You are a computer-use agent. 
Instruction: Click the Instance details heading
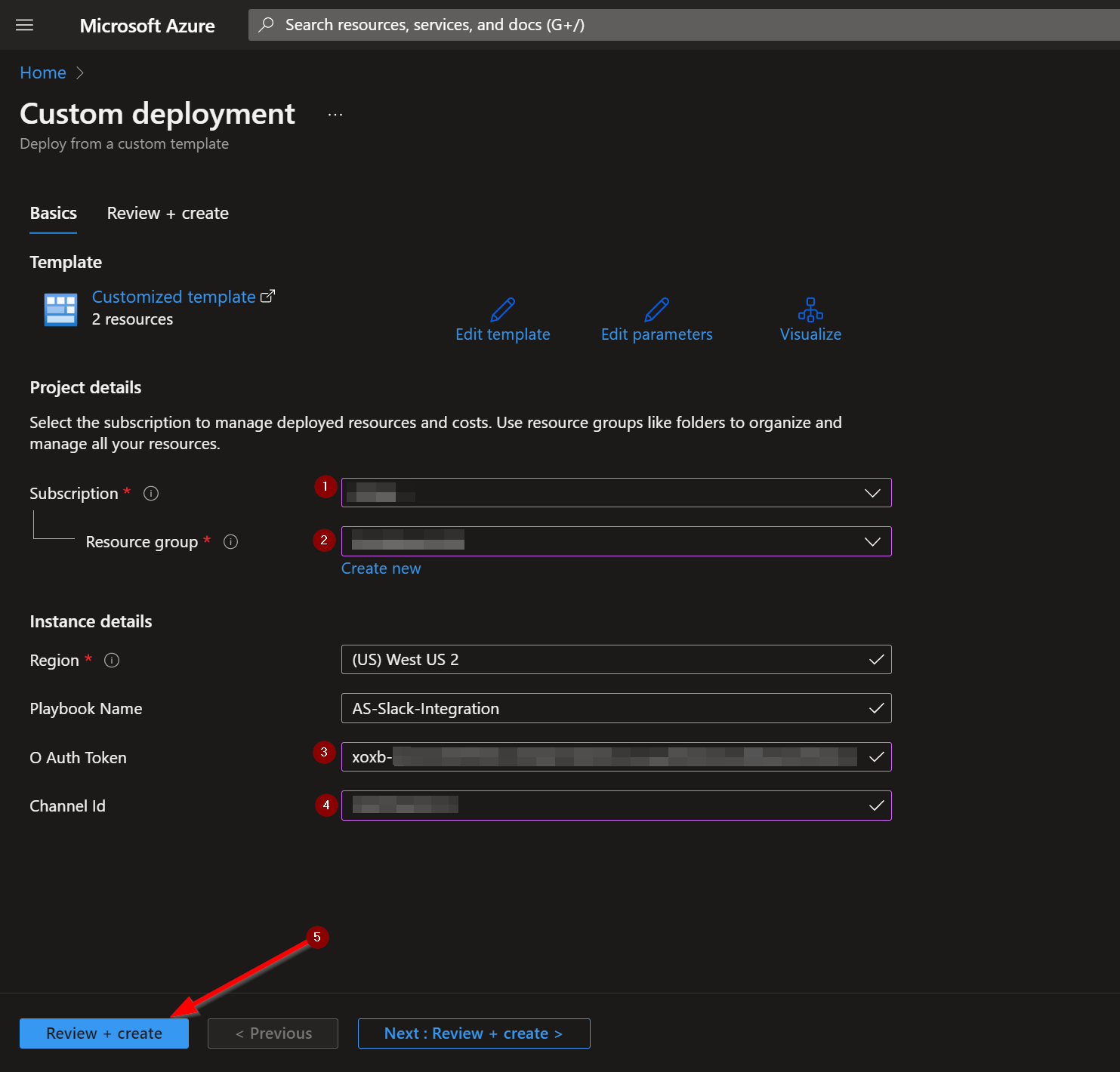(91, 621)
